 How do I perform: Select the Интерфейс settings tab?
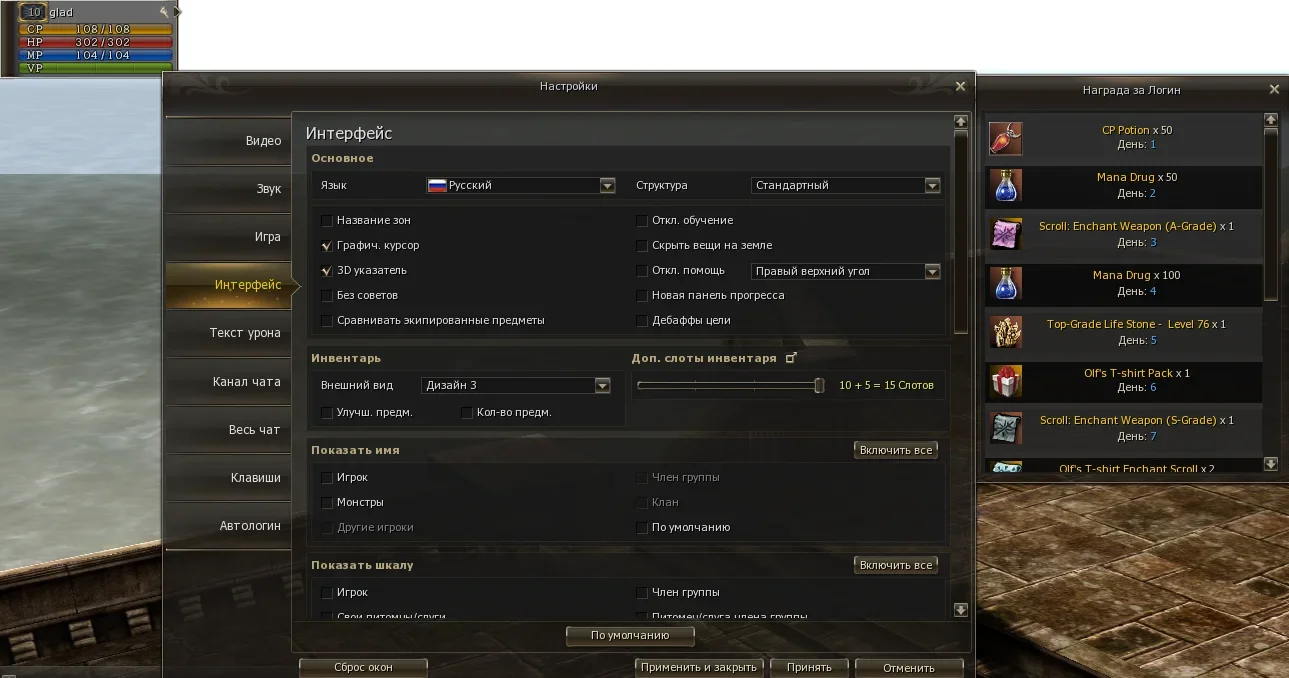tap(230, 285)
